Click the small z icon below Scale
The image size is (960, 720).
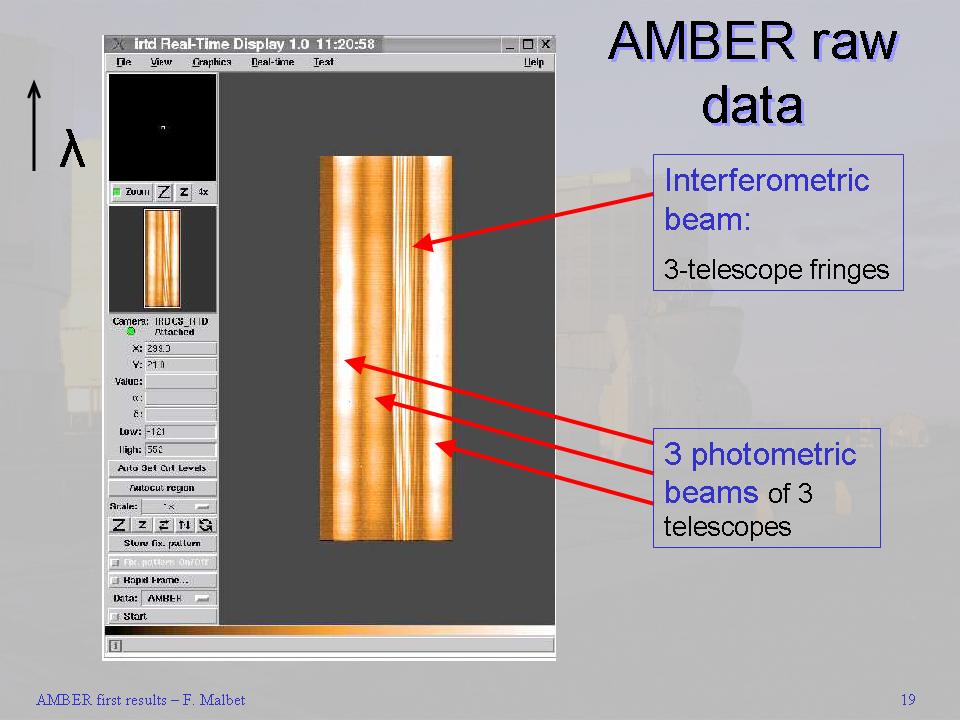pos(141,525)
